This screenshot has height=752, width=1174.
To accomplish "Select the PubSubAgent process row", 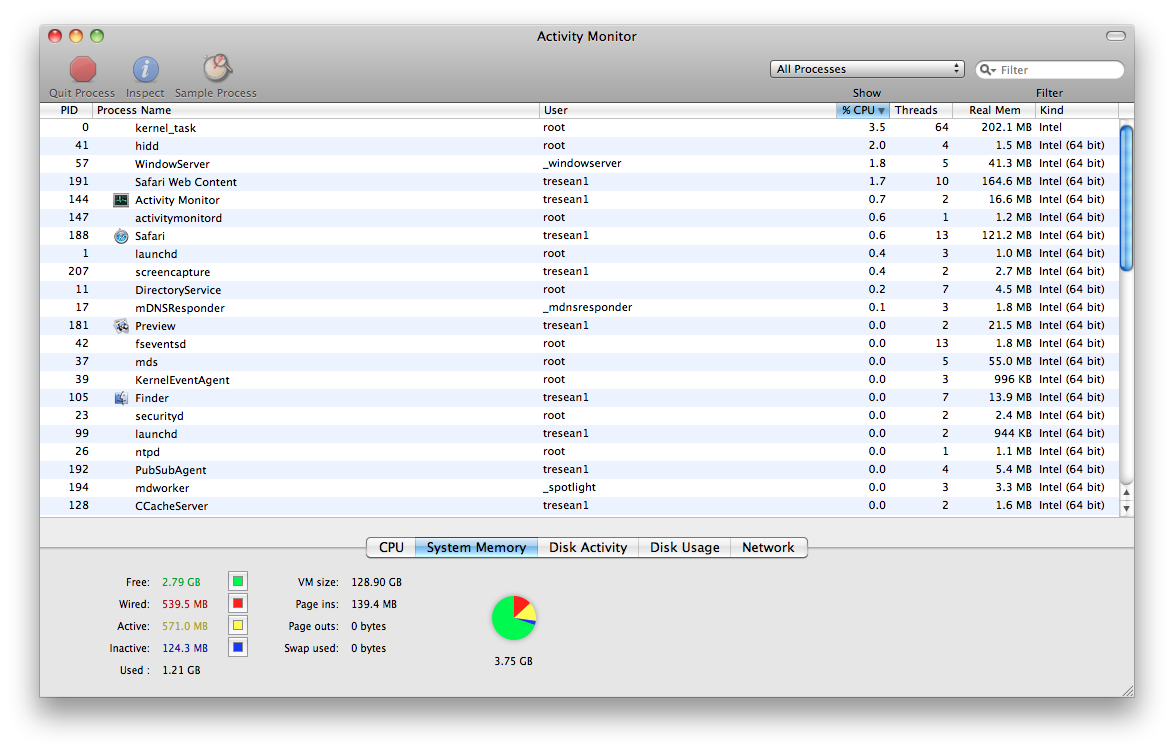I will pos(580,470).
